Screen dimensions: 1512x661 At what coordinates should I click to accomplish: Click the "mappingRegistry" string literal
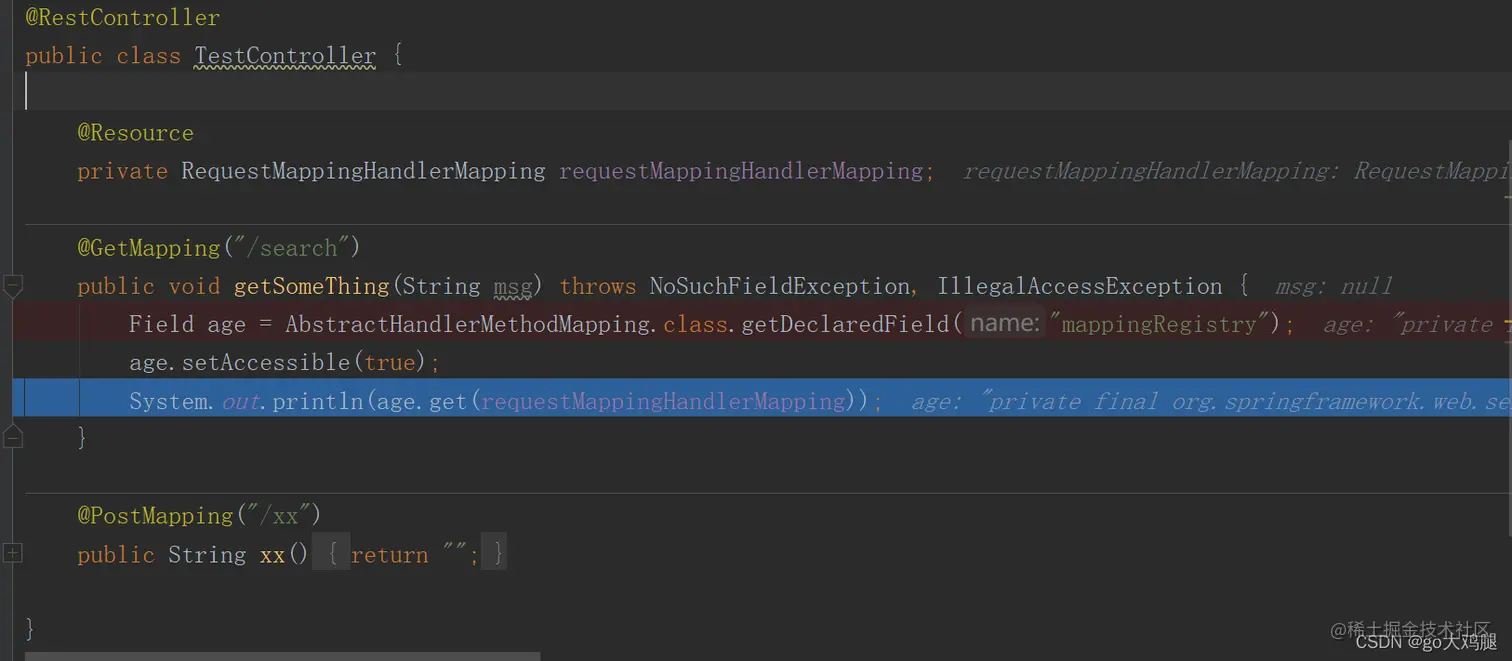[1159, 325]
